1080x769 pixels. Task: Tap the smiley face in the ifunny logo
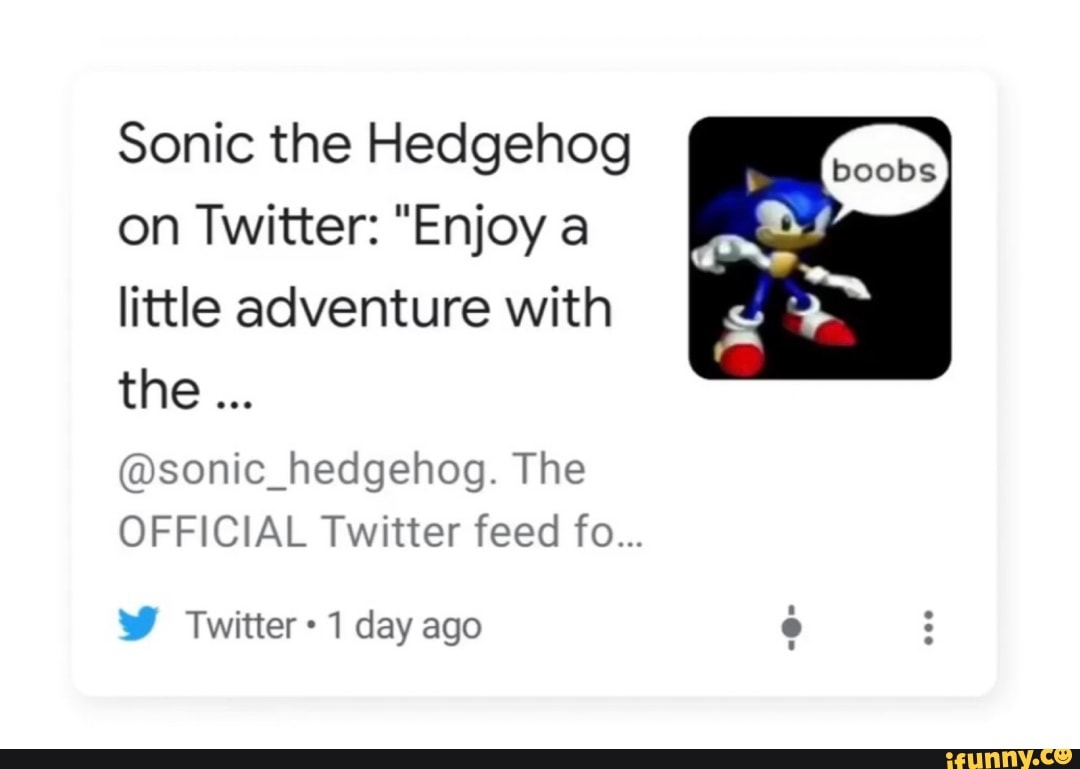pyautogui.click(x=1062, y=756)
